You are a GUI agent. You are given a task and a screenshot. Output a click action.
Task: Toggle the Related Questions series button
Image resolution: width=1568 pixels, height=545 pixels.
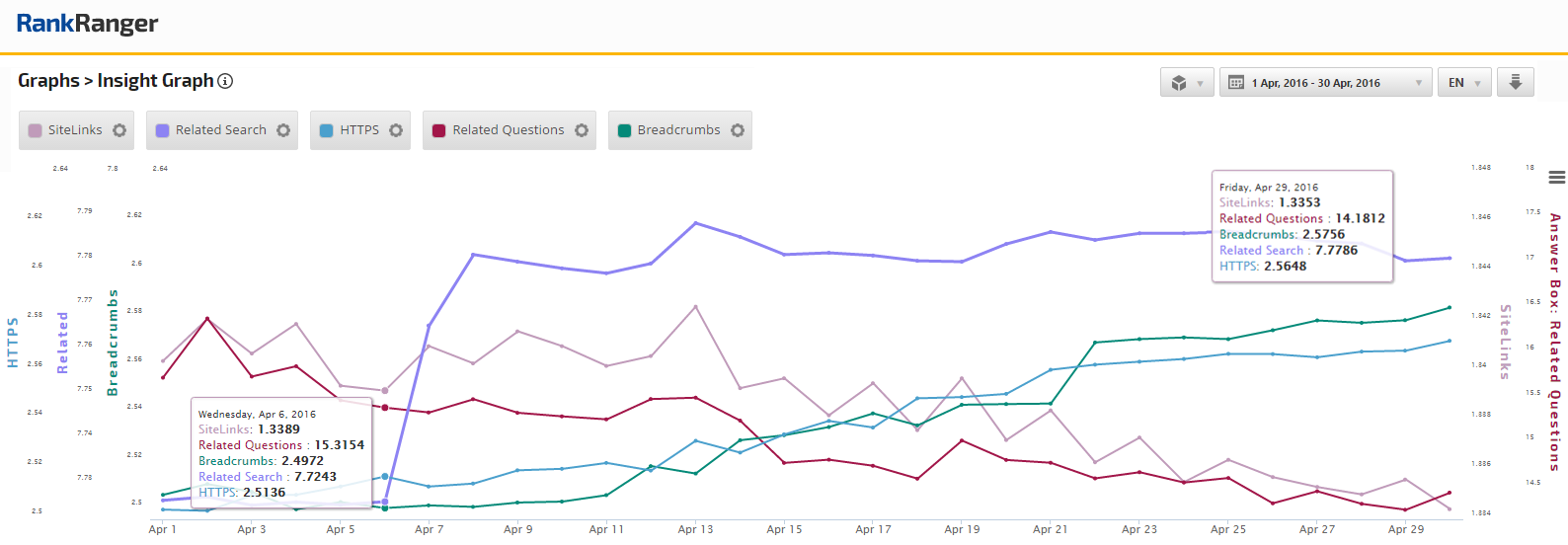coord(508,130)
